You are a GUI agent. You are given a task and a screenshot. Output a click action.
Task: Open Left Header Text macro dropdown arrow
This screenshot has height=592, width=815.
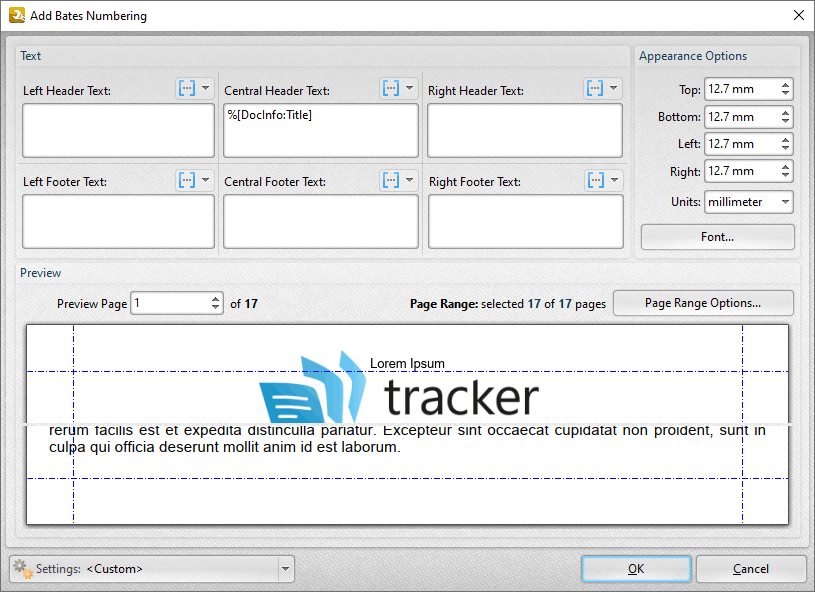click(x=206, y=88)
